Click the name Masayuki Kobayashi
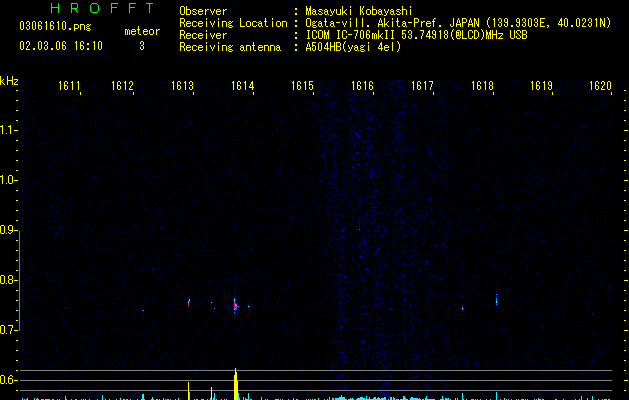Viewport: 629px width, 400px height. click(359, 11)
